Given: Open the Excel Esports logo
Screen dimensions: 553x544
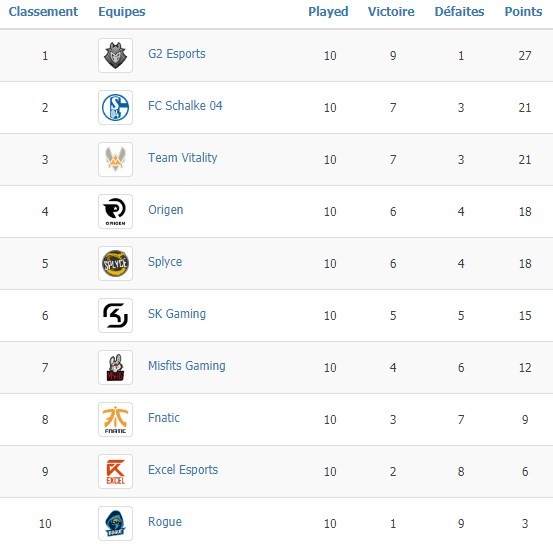Looking at the screenshot, I should (x=115, y=471).
